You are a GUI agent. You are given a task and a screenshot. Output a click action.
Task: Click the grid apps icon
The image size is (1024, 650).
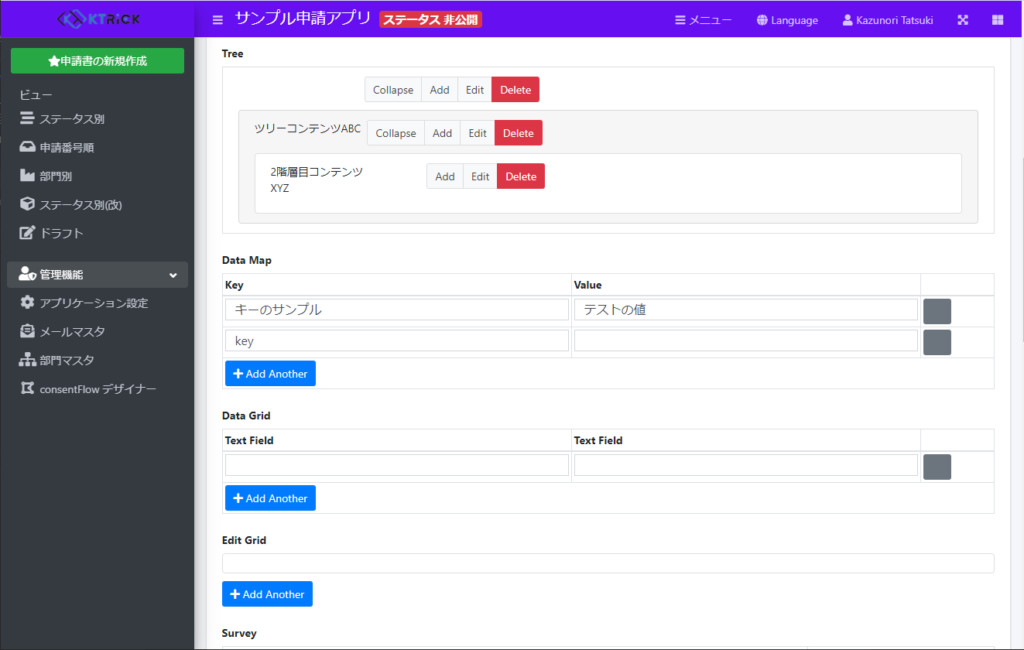(997, 20)
